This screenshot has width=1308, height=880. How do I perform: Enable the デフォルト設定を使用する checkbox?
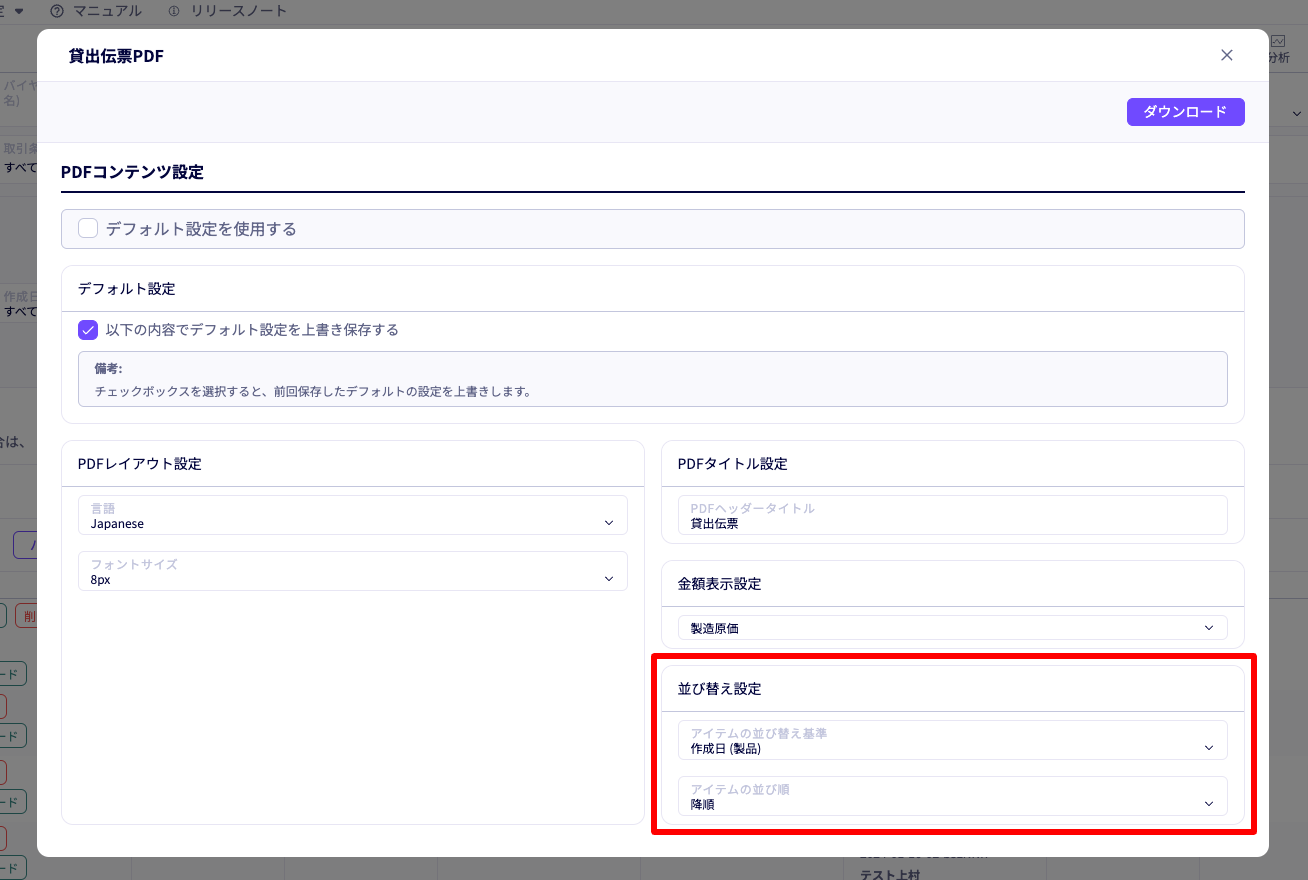coord(88,229)
